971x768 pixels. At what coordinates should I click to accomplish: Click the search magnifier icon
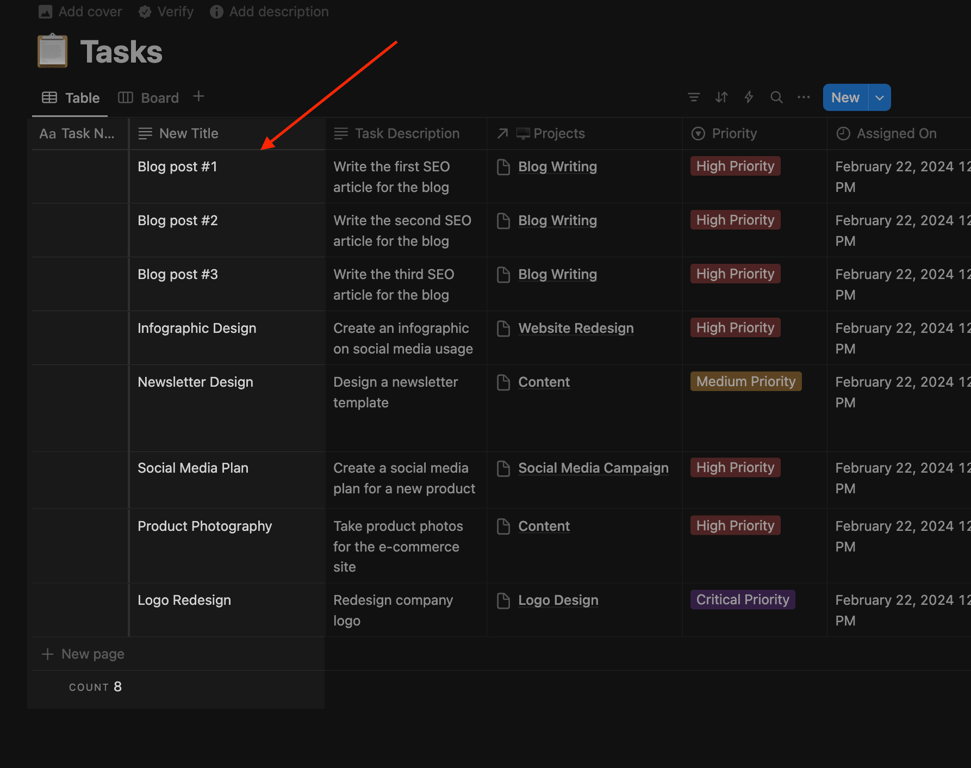pos(776,97)
